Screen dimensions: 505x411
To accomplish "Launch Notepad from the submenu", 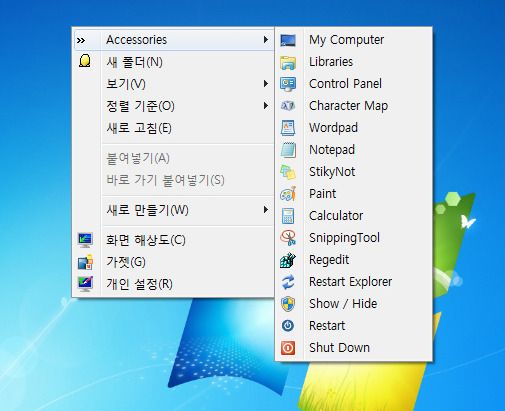I will coord(354,150).
